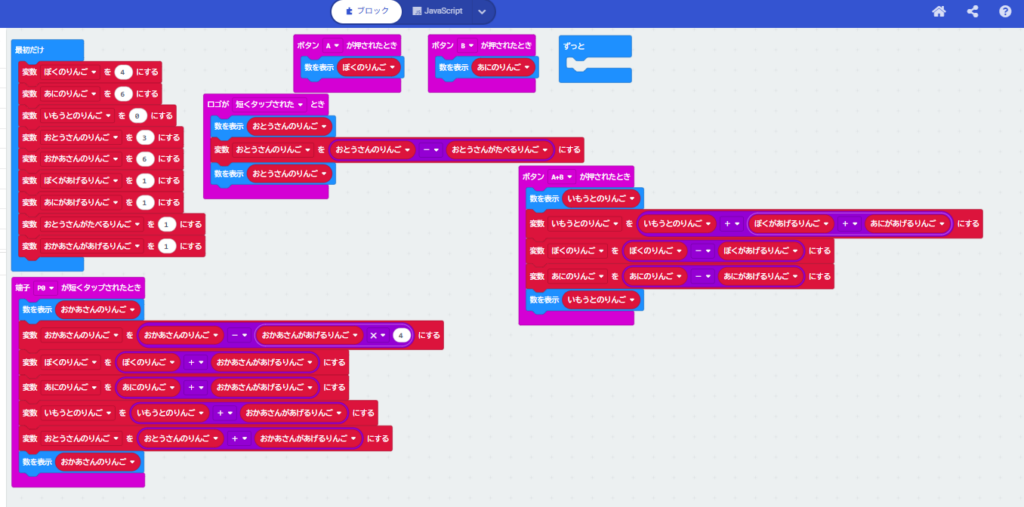Edit value 3 for おとうさんのりんご in 最初だけ
The image size is (1024, 507).
point(145,137)
